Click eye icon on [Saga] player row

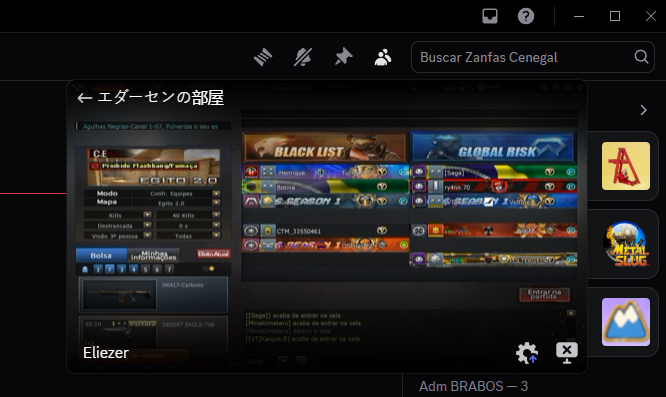[x=419, y=172]
